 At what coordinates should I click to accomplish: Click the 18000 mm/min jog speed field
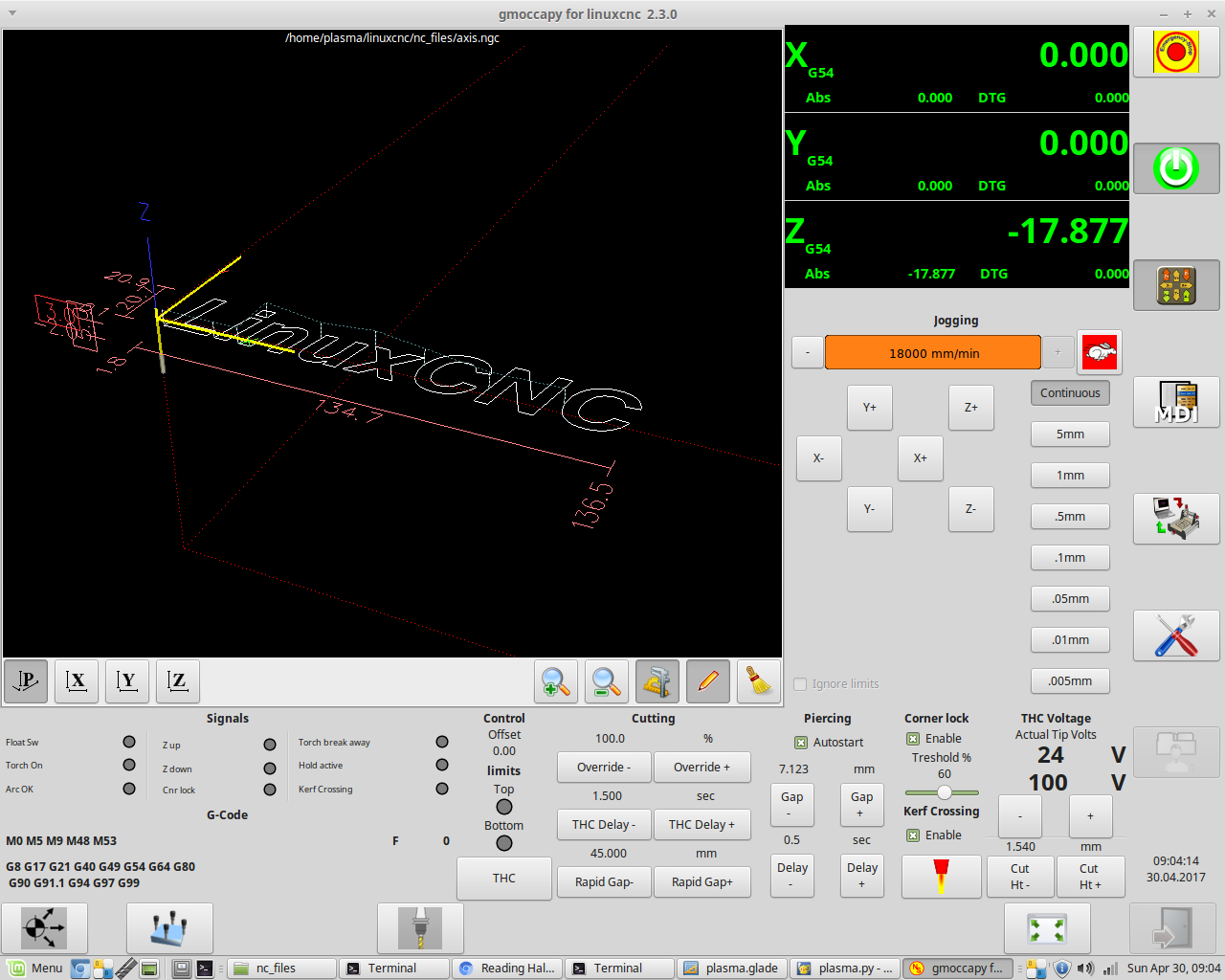932,352
